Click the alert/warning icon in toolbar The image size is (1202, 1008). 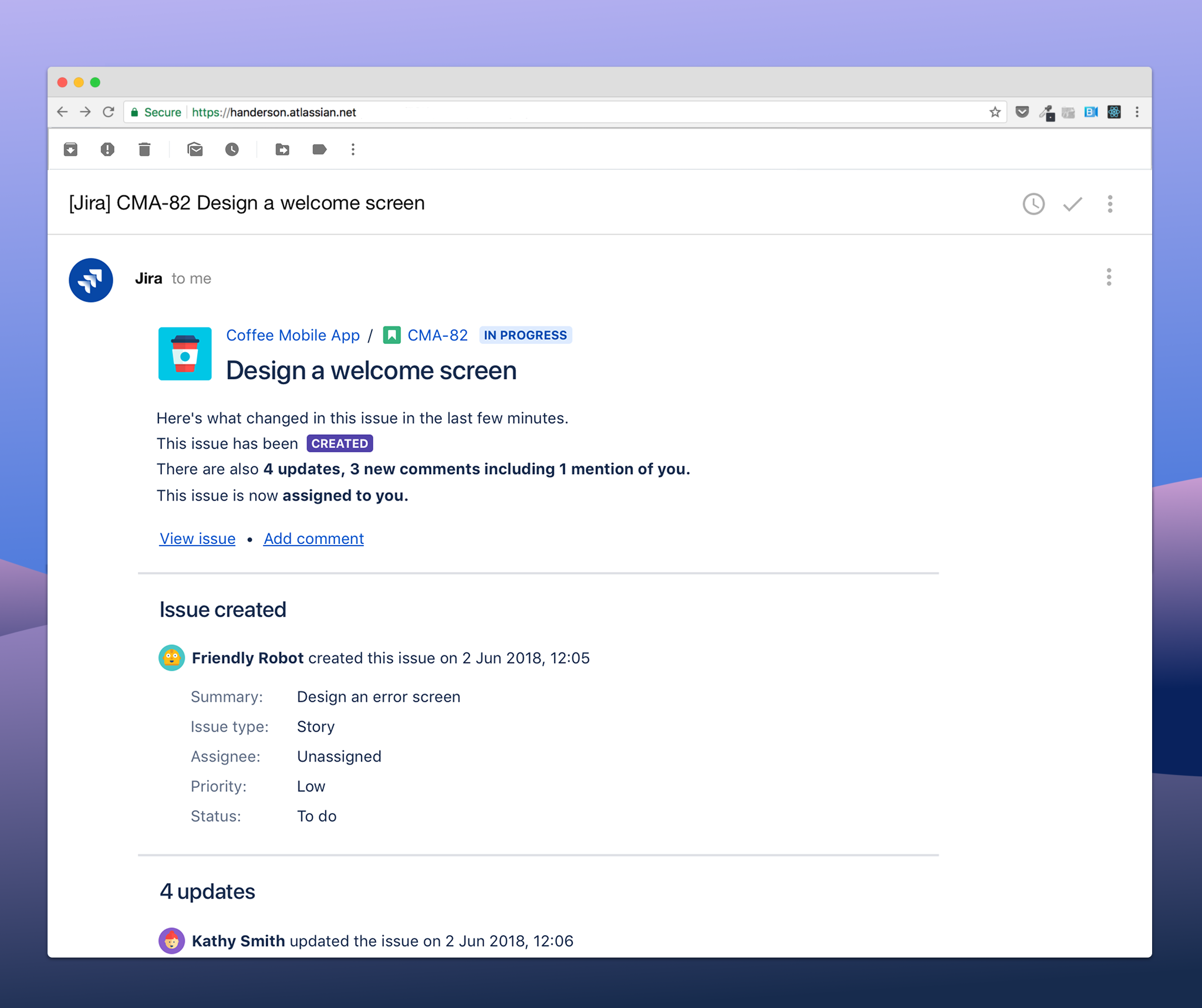(x=107, y=150)
